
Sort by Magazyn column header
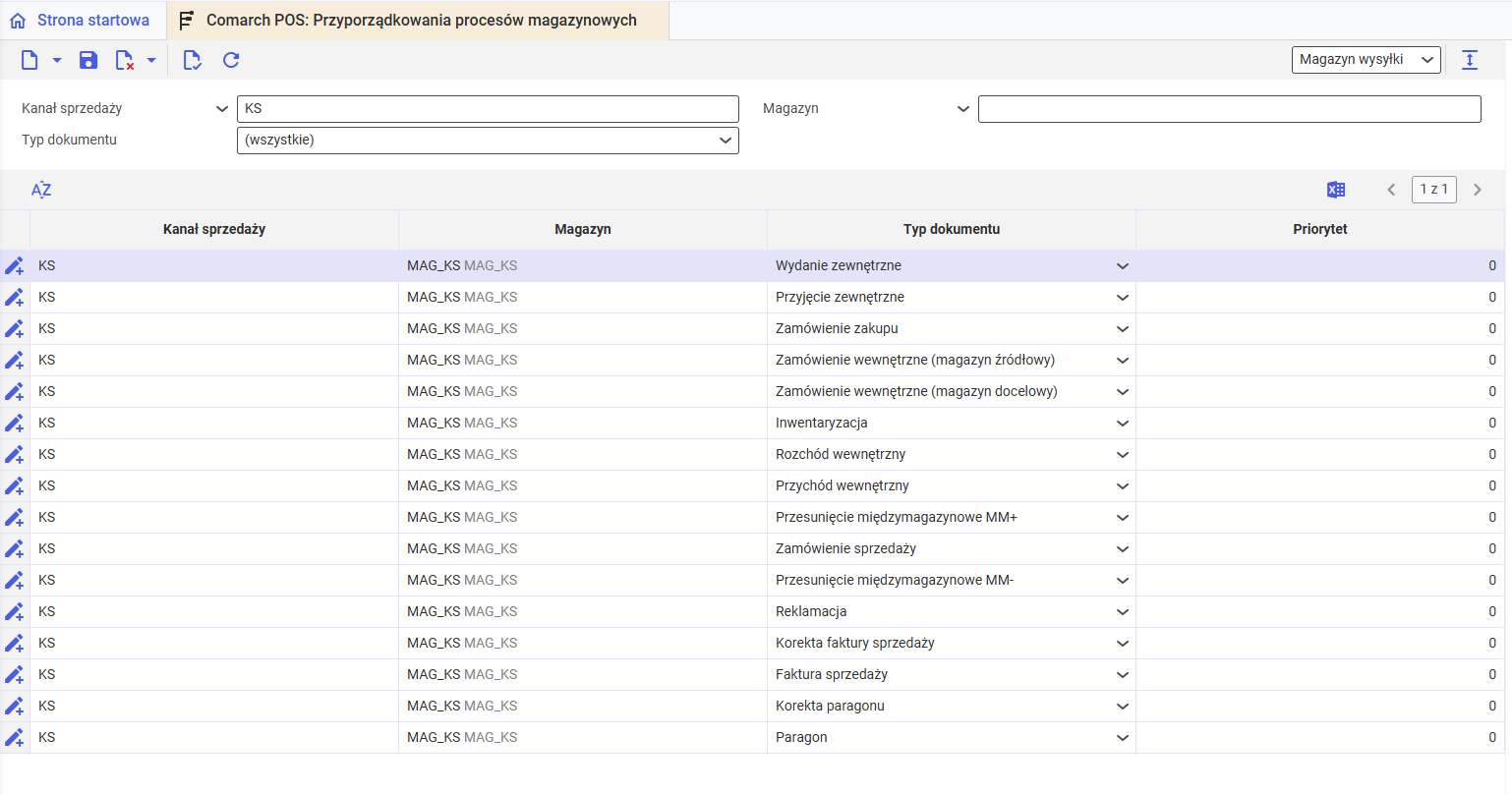[x=583, y=229]
